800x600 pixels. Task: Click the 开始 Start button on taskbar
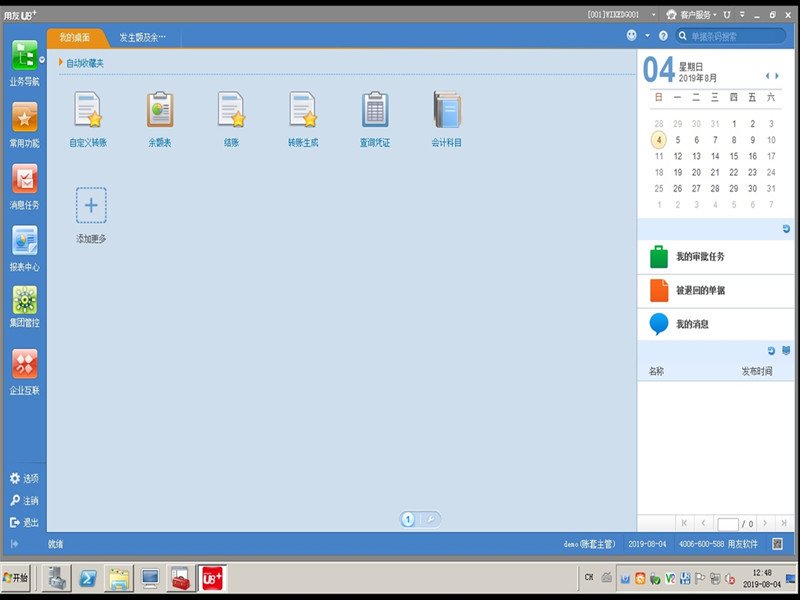(17, 578)
